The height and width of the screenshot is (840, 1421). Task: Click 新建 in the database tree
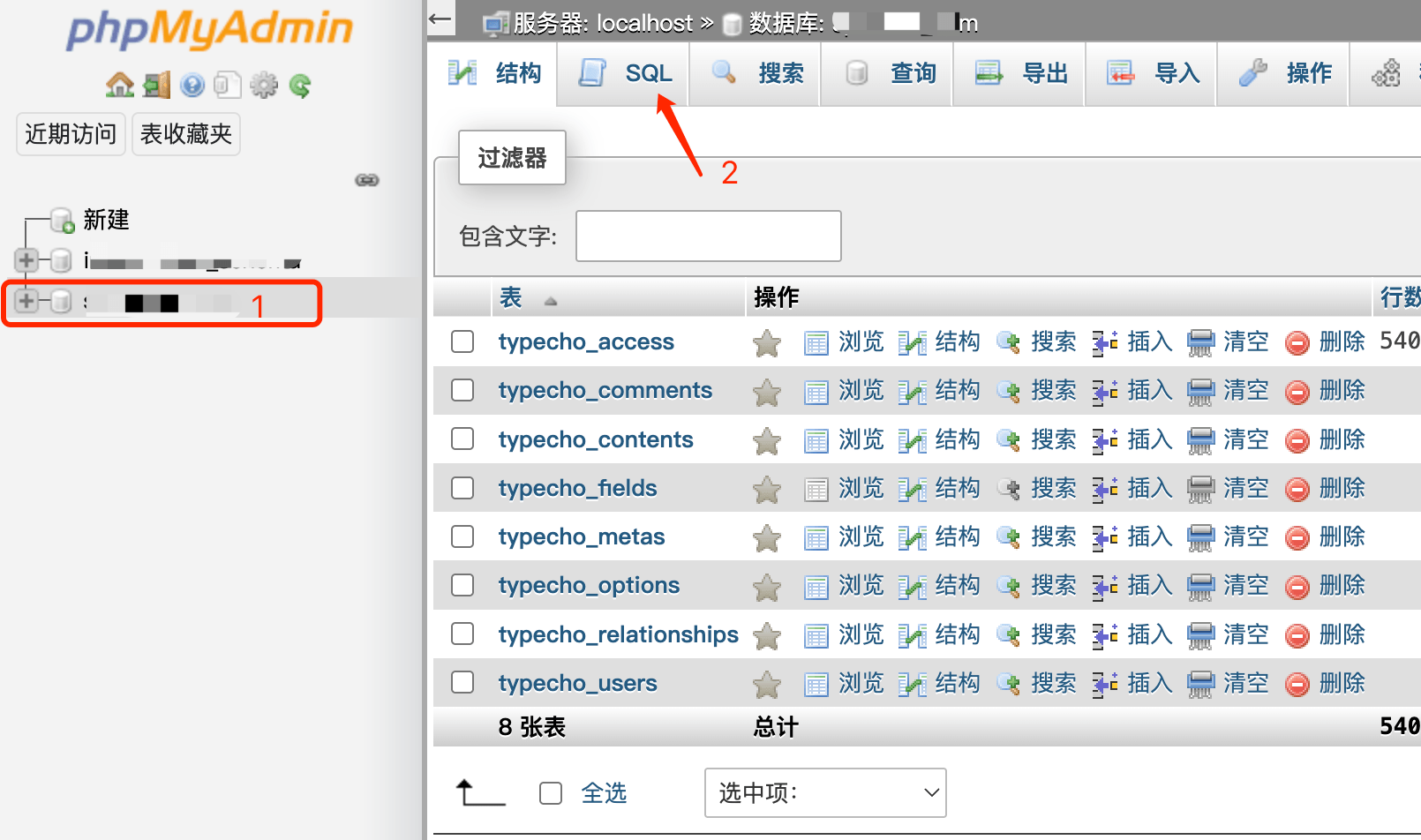tap(106, 220)
